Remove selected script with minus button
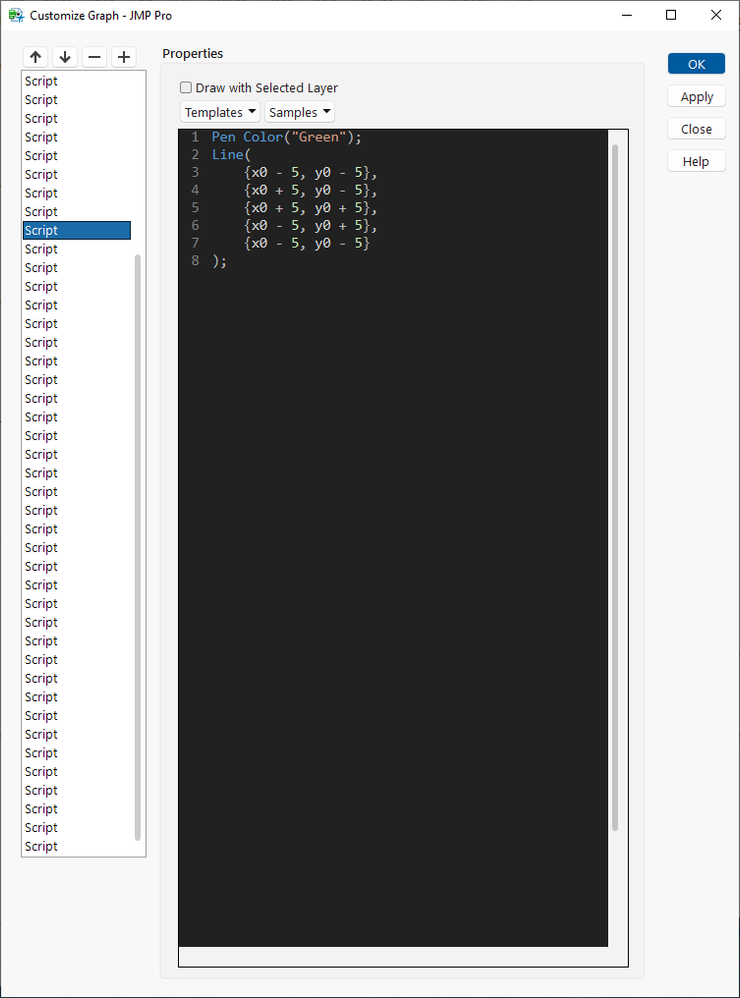This screenshot has height=998, width=740. 94,57
